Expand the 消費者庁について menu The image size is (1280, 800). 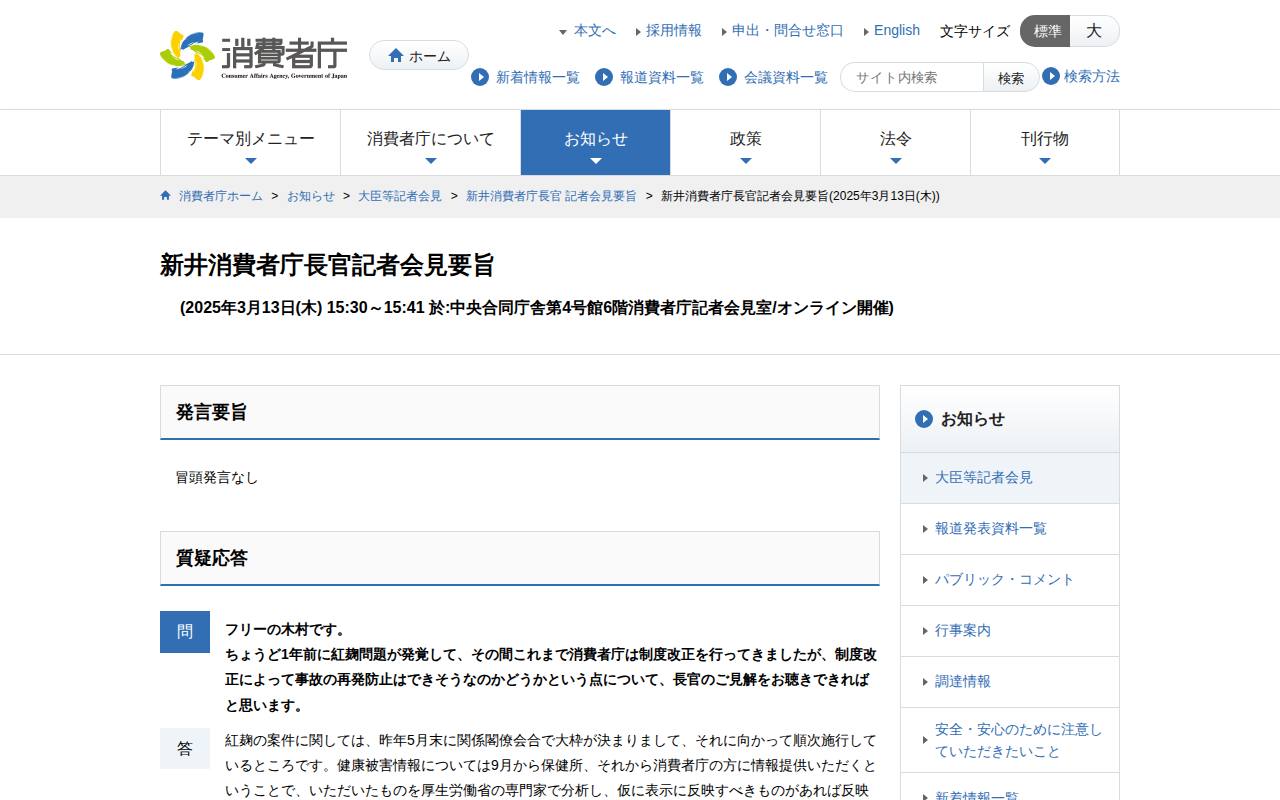(430, 142)
